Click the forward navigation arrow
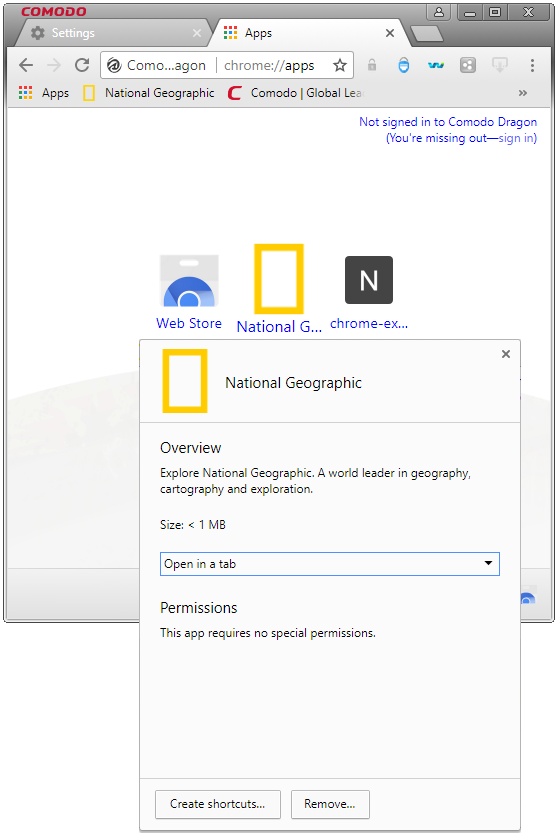558x833 pixels. coord(54,65)
